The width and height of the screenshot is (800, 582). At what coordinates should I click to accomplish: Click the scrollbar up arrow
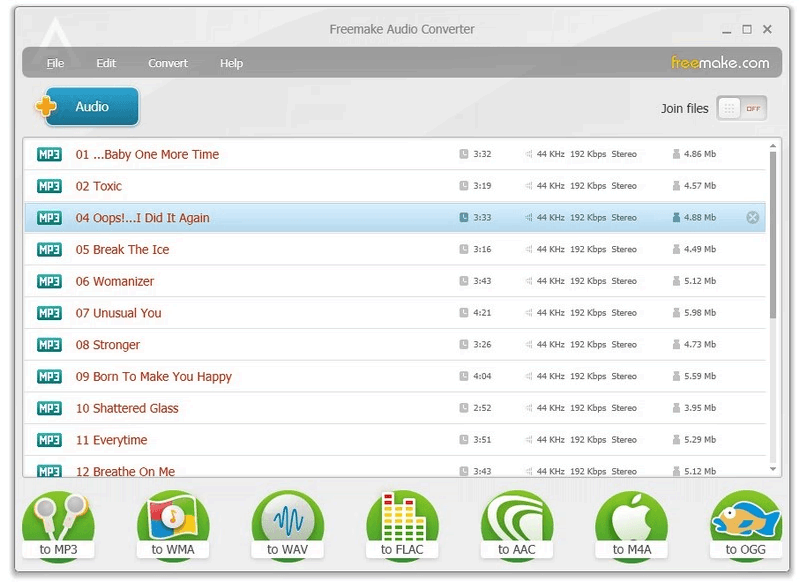coord(773,146)
